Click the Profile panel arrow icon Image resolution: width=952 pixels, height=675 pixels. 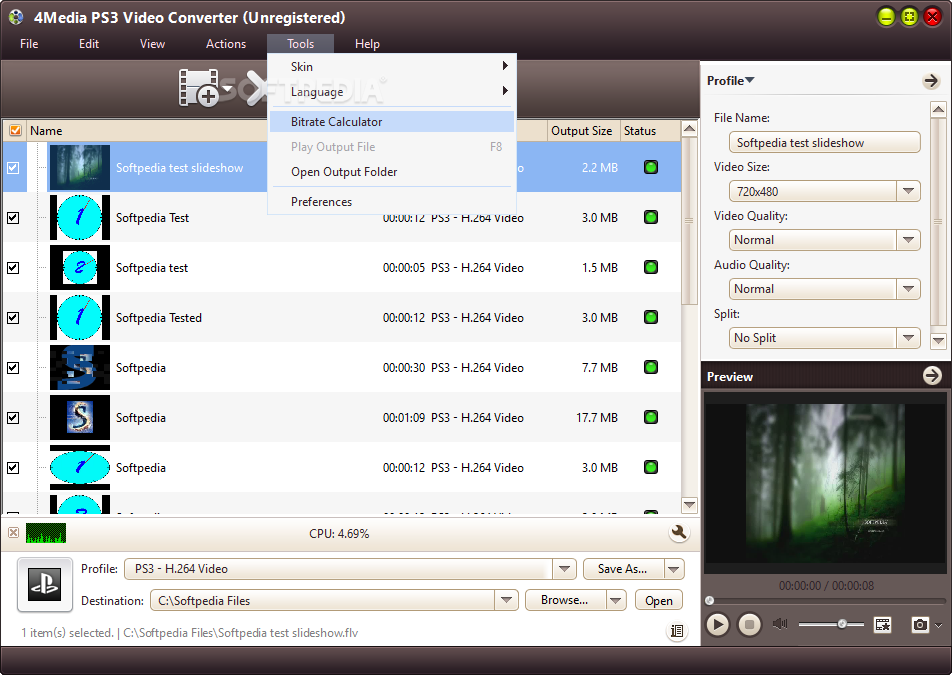tap(931, 81)
